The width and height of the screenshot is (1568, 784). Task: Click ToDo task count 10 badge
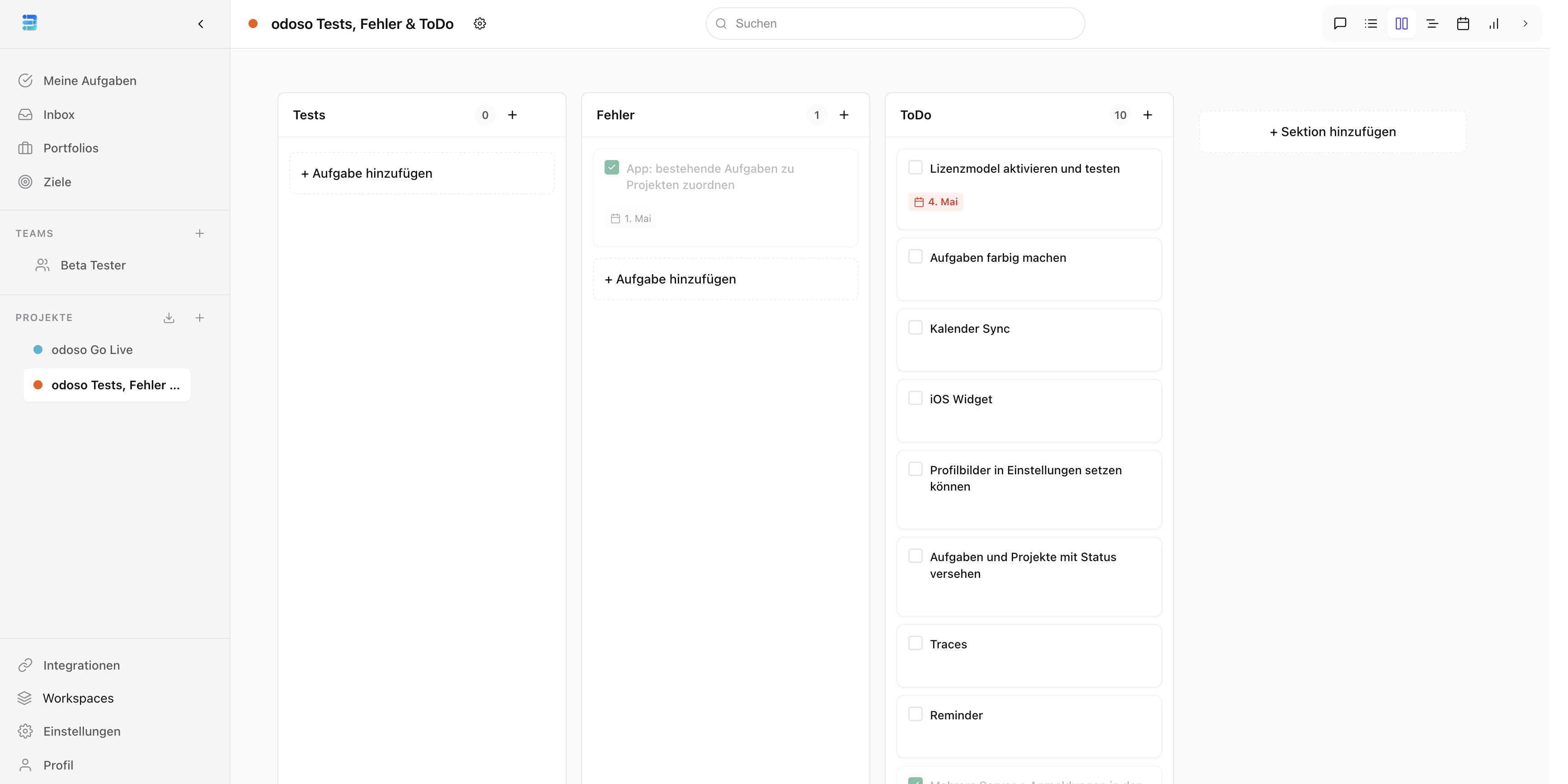[x=1120, y=114]
